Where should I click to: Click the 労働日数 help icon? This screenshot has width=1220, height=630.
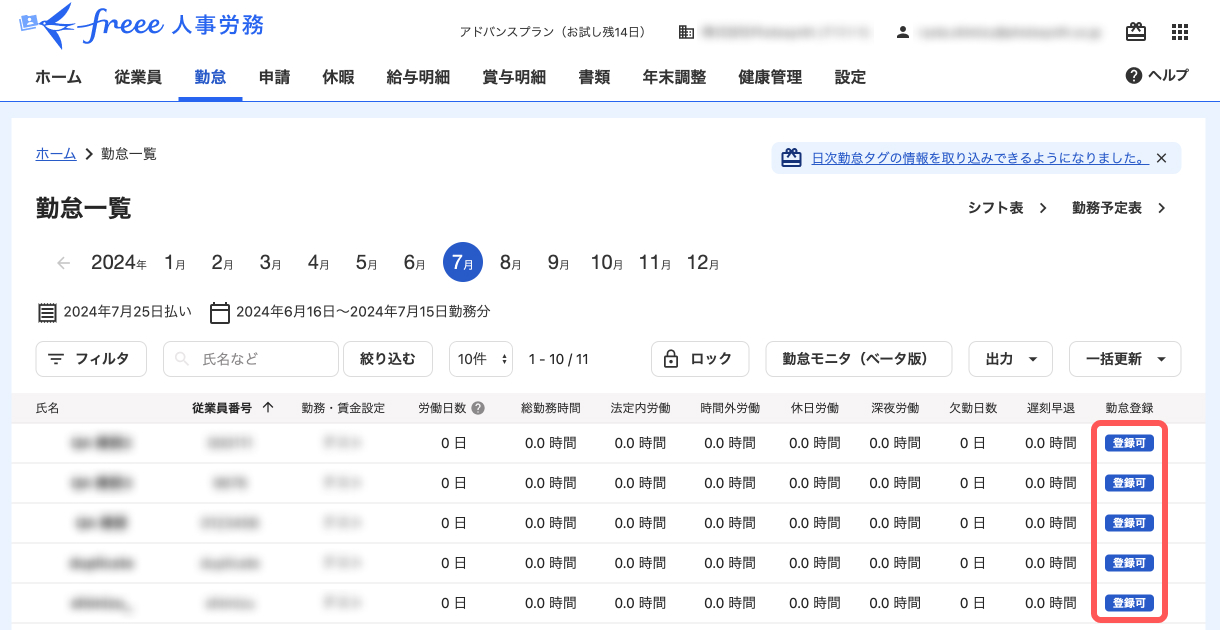pyautogui.click(x=478, y=408)
